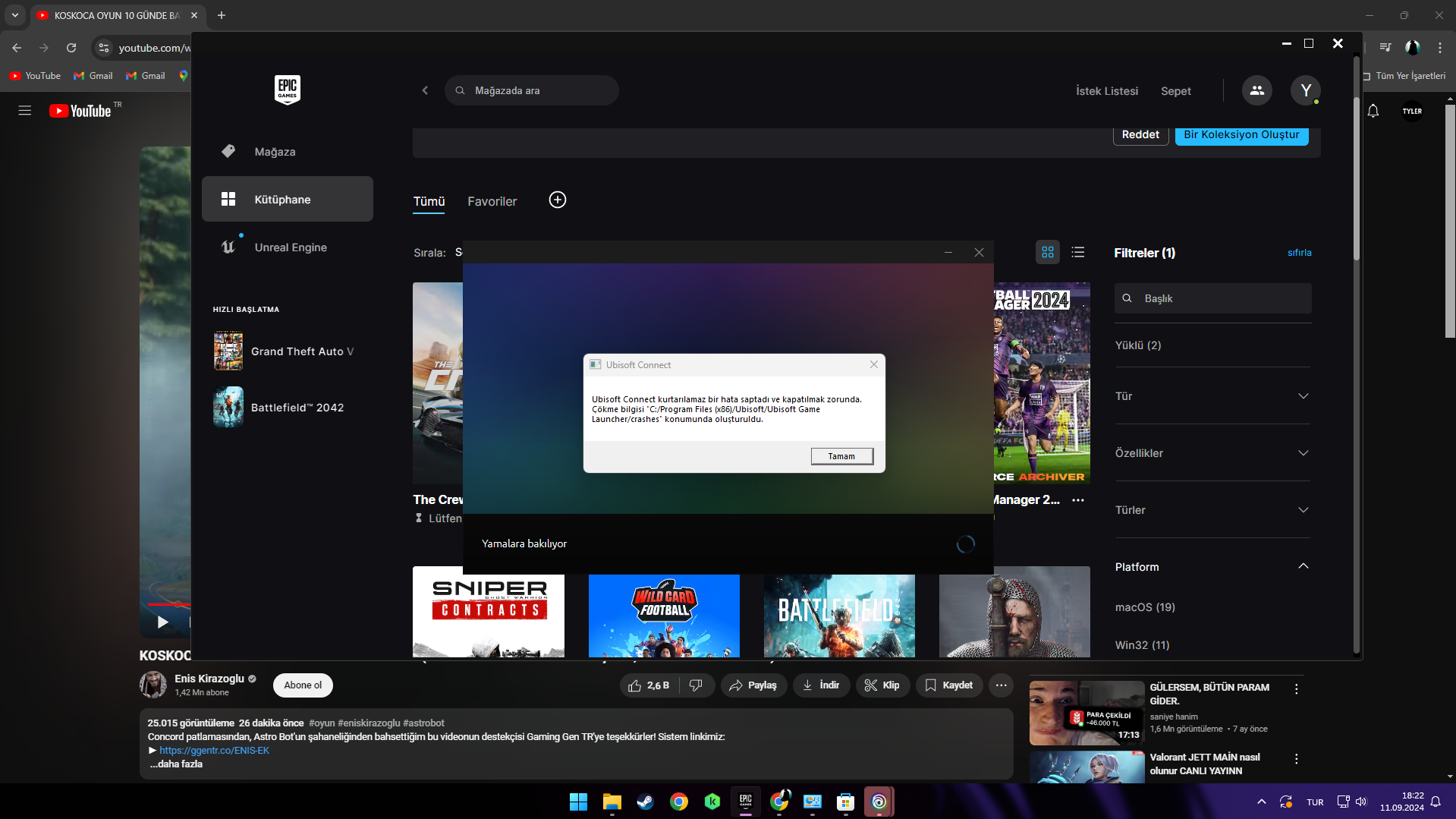Click the Epic Games logo
The width and height of the screenshot is (1456, 819).
pyautogui.click(x=287, y=90)
